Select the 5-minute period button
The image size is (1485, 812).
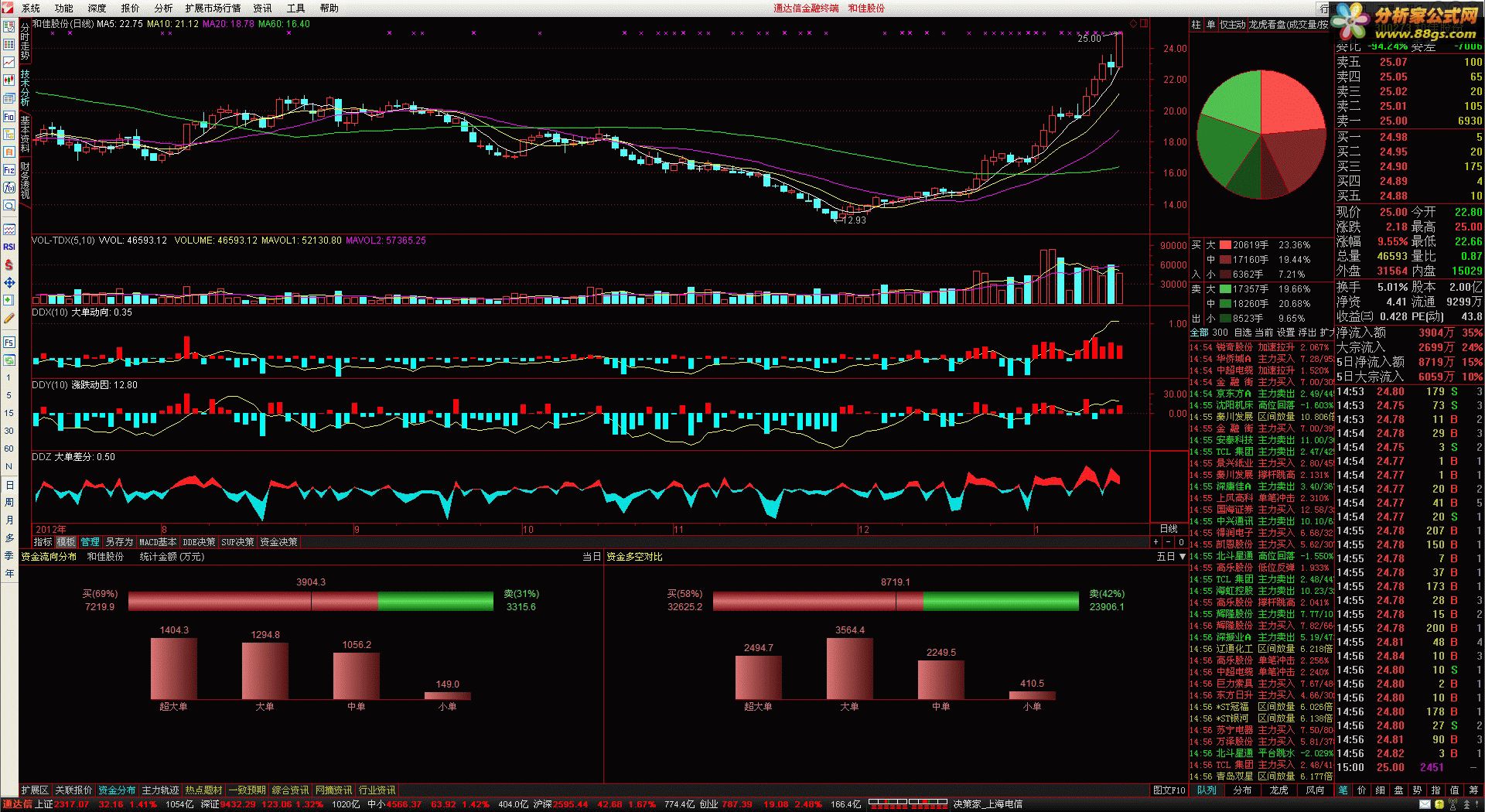click(x=9, y=395)
